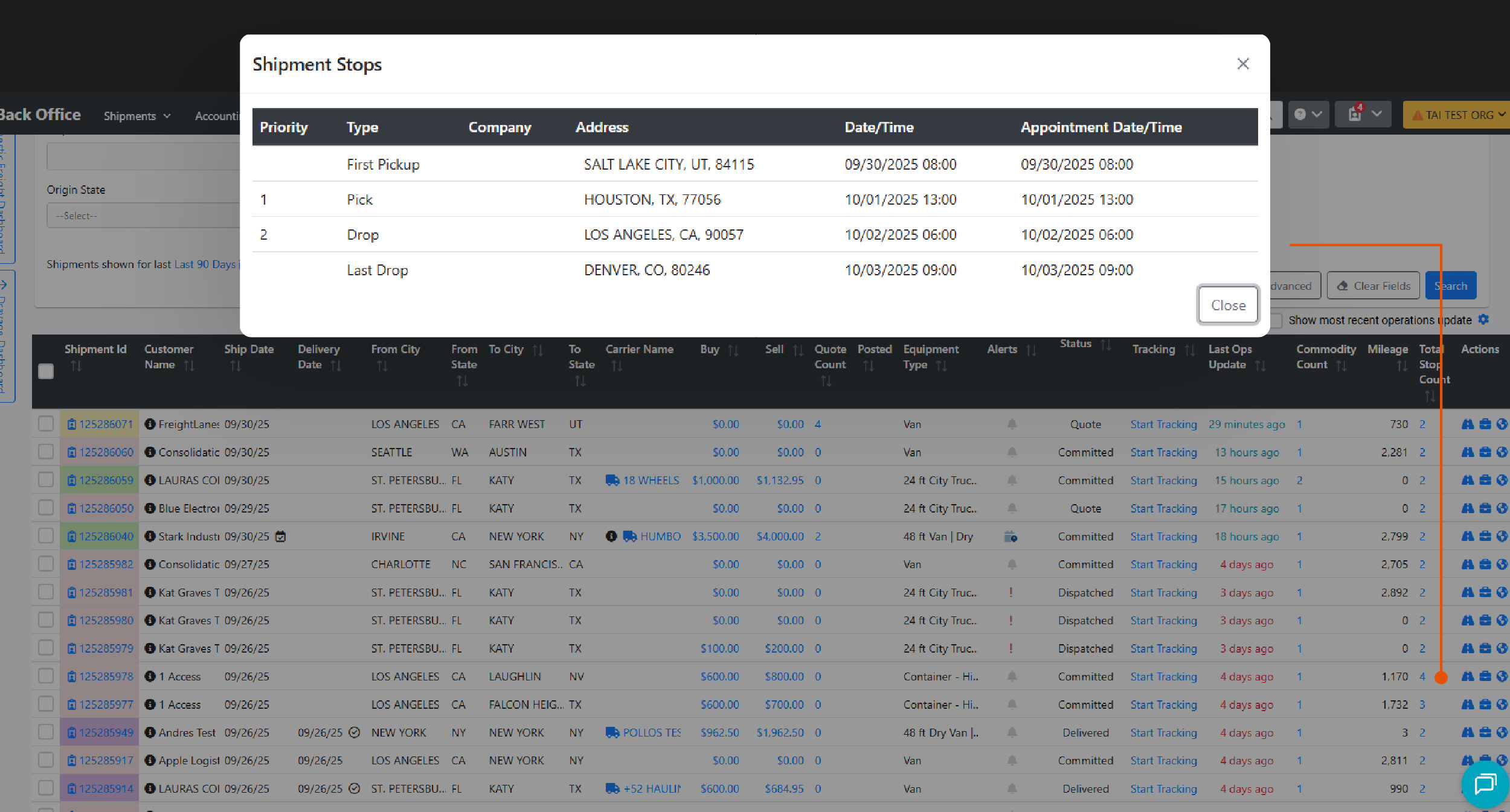This screenshot has width=1510, height=812.
Task: Click info icon next to Stark Industries
Action: coord(150,537)
